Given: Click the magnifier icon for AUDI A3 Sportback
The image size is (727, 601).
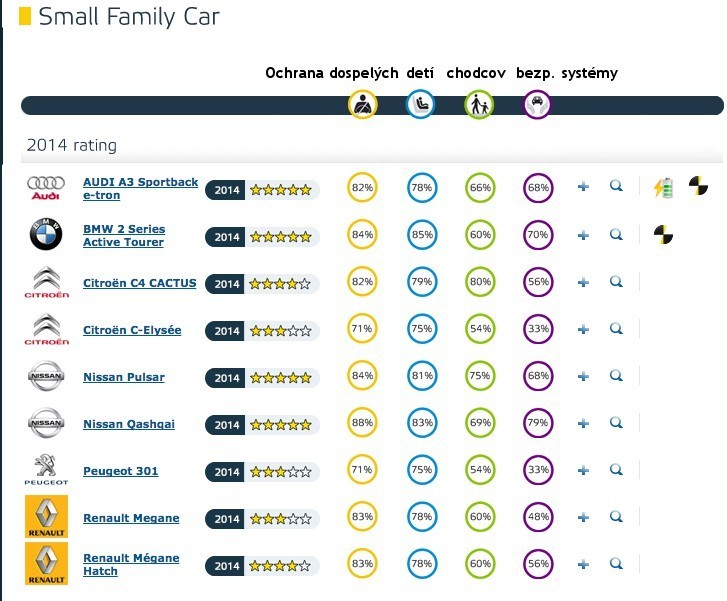Looking at the screenshot, I should 616,187.
